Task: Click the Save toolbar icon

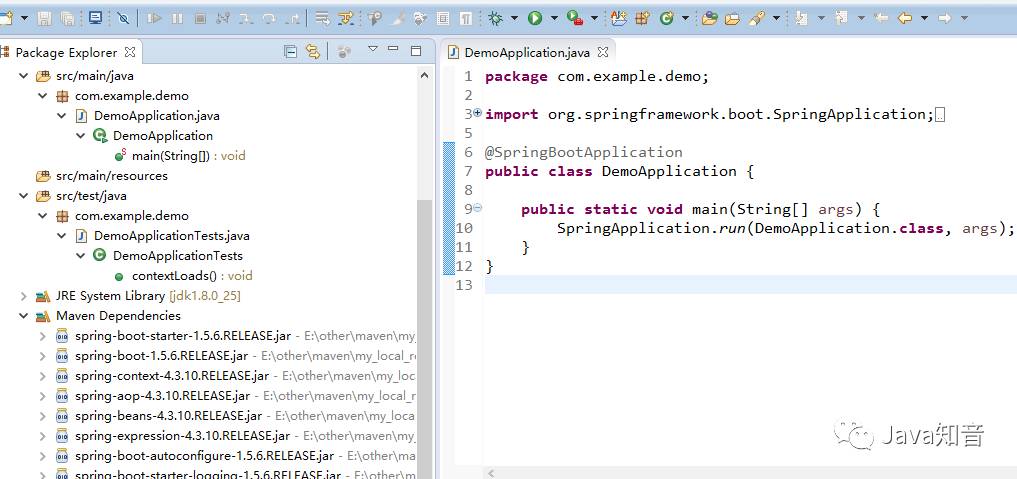Action: 44,19
